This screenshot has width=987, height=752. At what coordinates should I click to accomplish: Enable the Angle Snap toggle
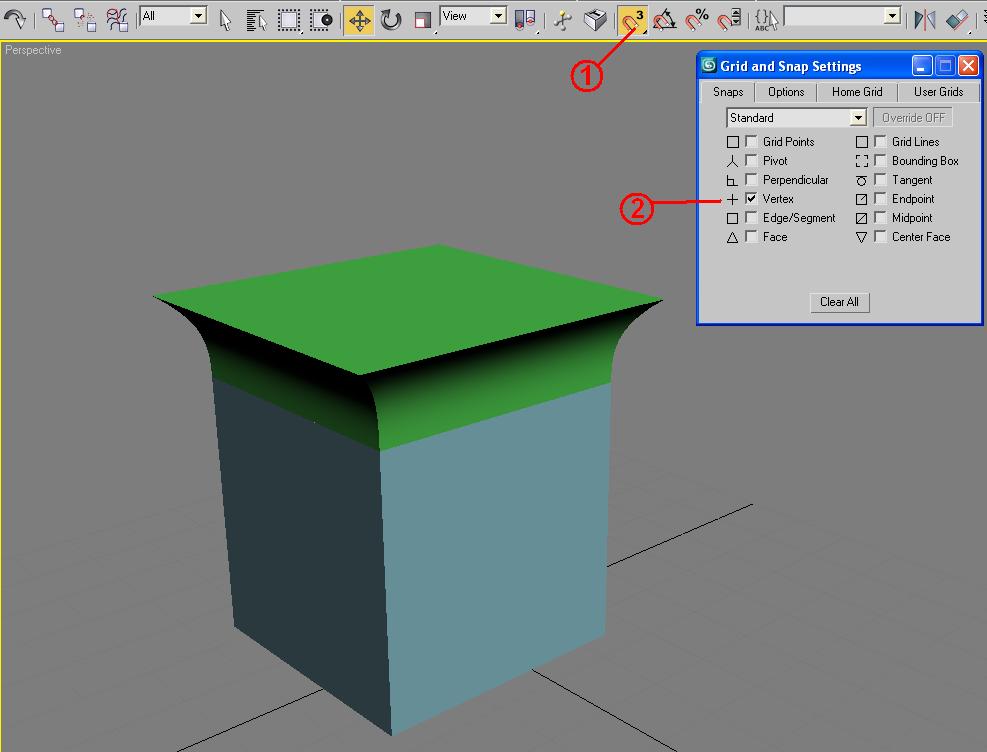664,19
